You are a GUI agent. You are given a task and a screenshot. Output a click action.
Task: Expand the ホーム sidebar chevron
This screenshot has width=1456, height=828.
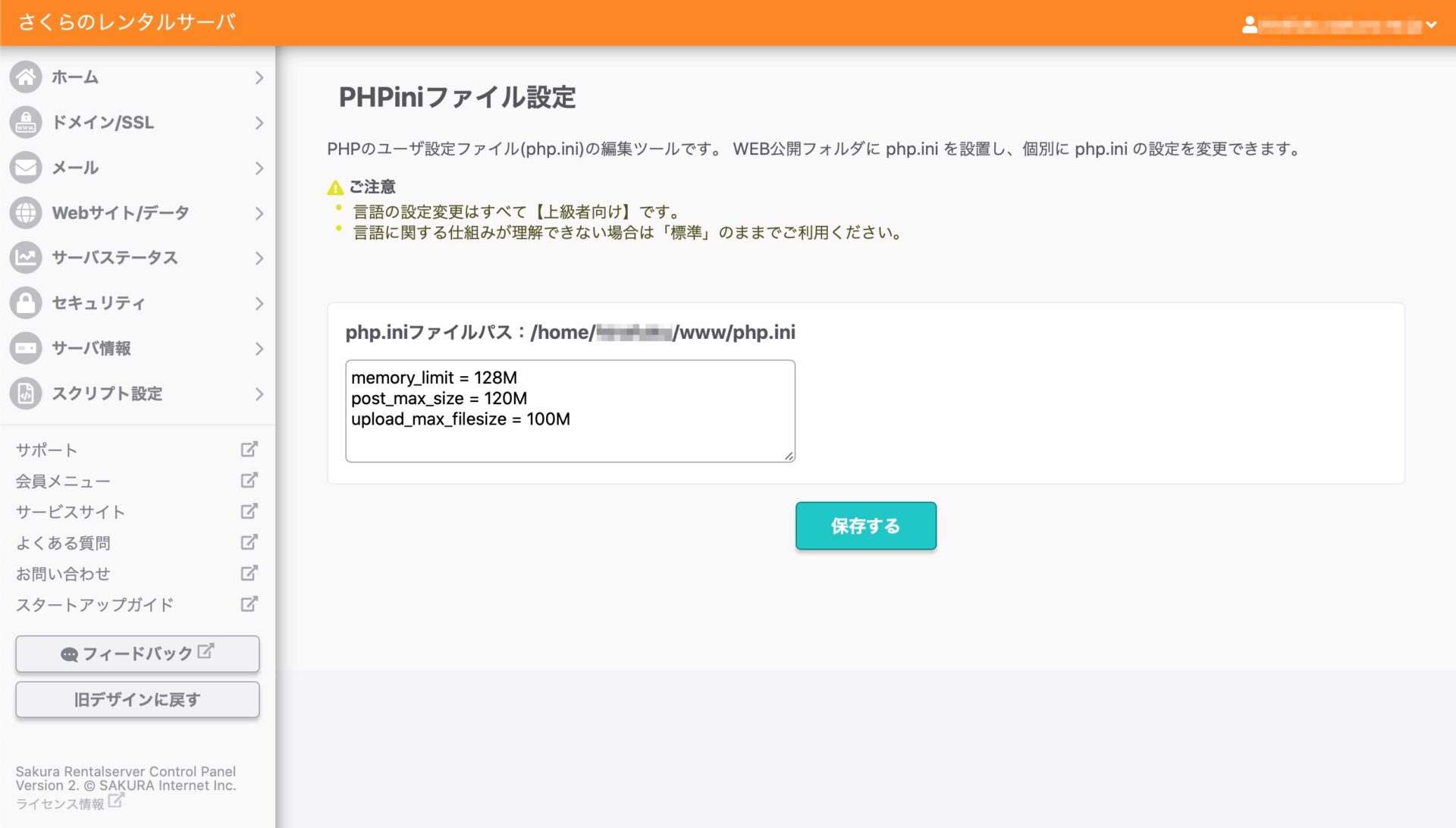pos(260,77)
